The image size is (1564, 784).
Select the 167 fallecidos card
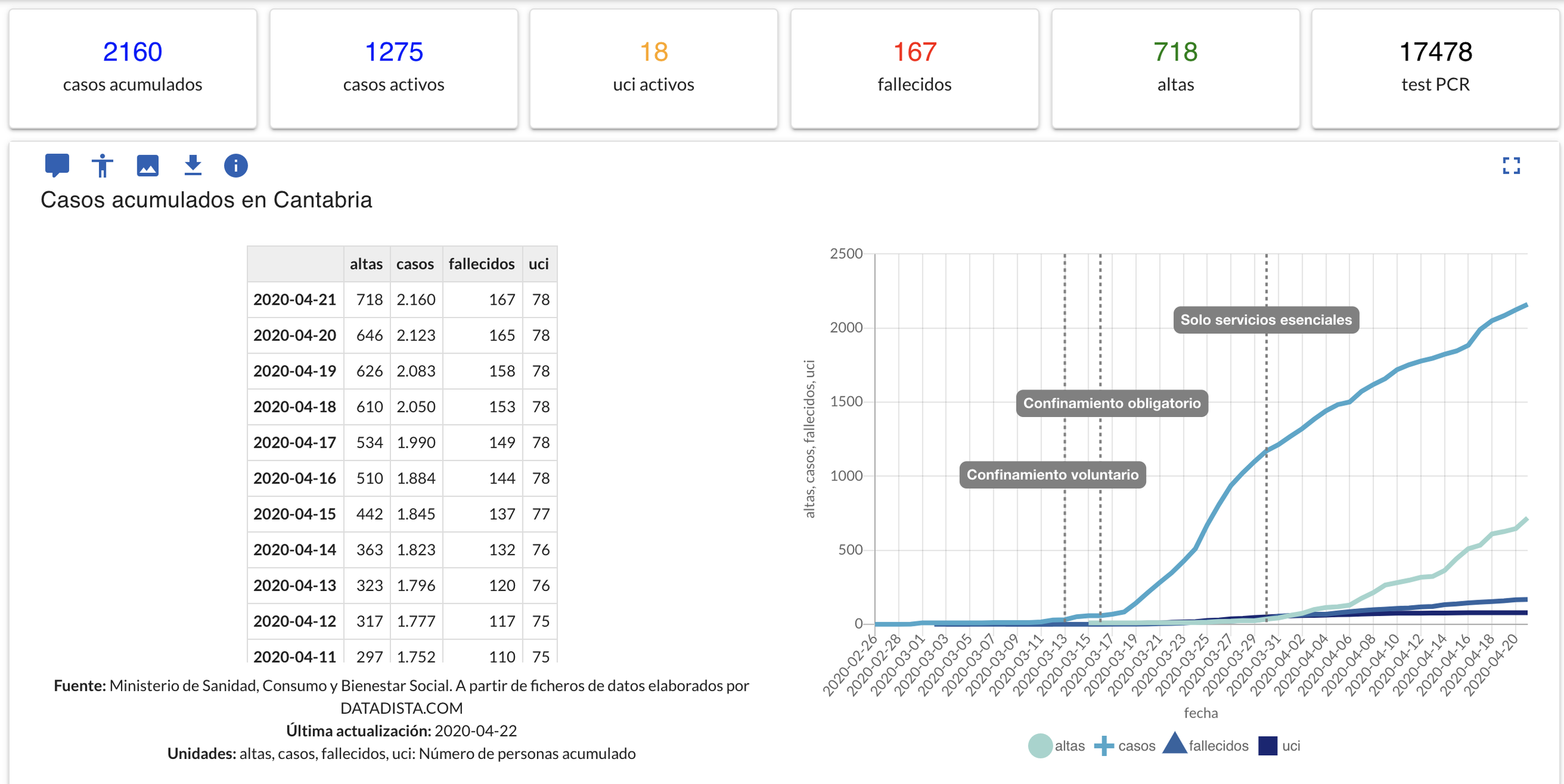click(x=915, y=68)
